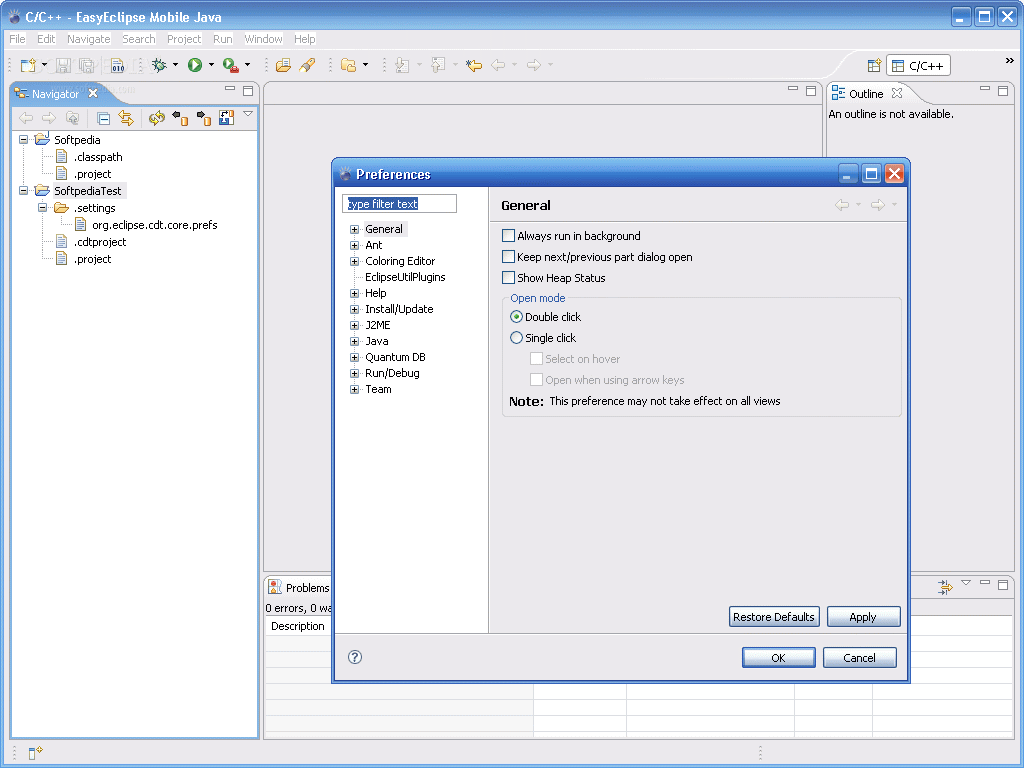This screenshot has height=768, width=1024.
Task: Open the Edit menu
Action: coord(46,39)
